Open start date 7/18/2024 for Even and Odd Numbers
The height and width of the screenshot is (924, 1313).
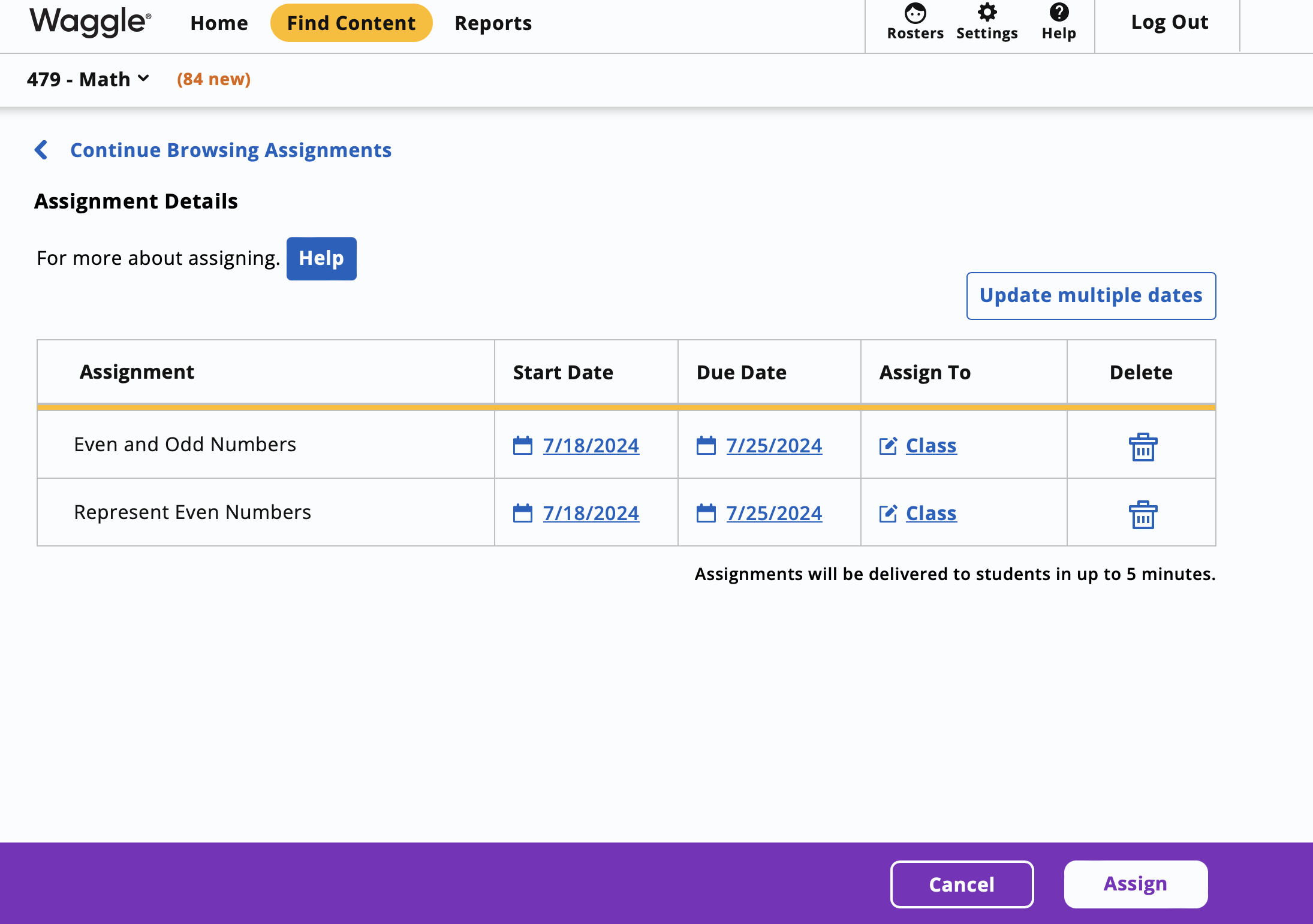591,445
